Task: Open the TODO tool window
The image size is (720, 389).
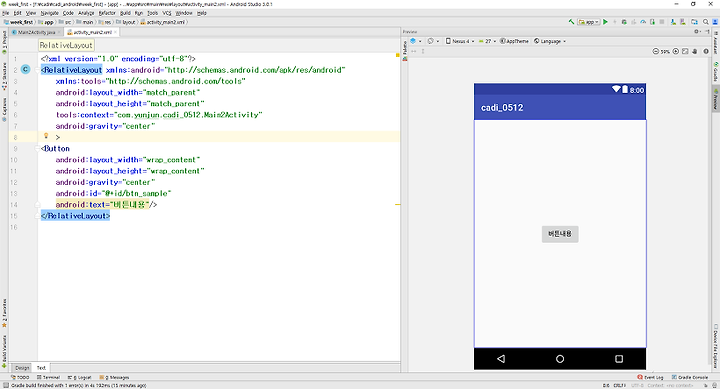Action: (x=20, y=378)
